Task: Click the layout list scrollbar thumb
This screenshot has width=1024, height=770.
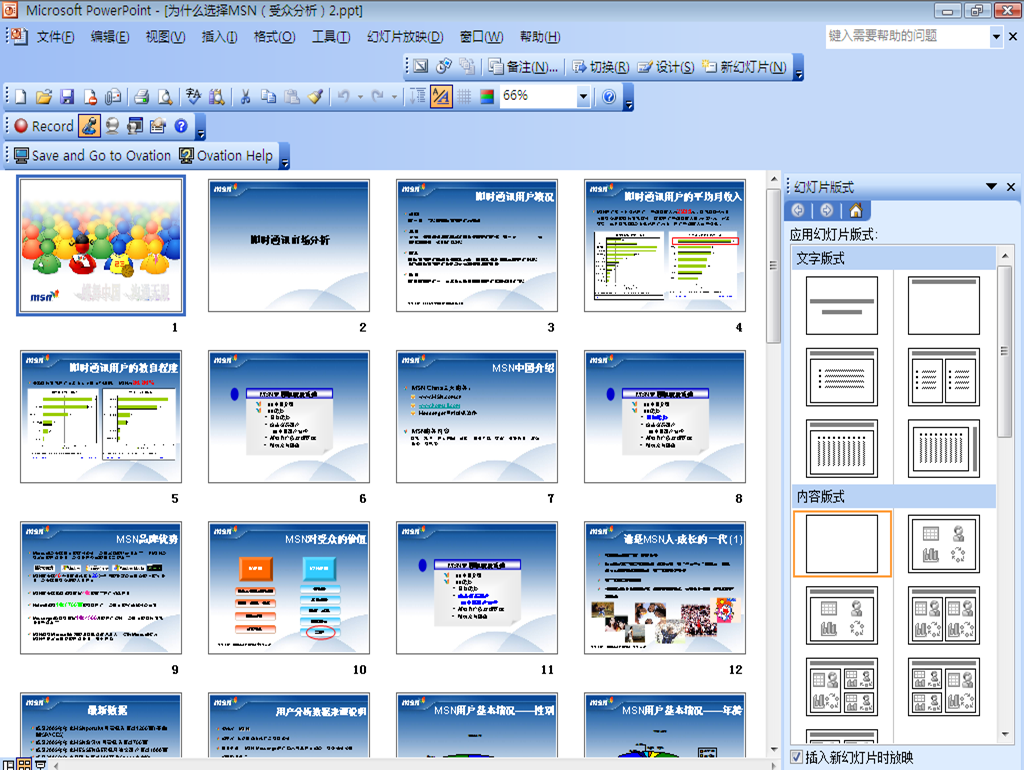Action: (x=1004, y=350)
